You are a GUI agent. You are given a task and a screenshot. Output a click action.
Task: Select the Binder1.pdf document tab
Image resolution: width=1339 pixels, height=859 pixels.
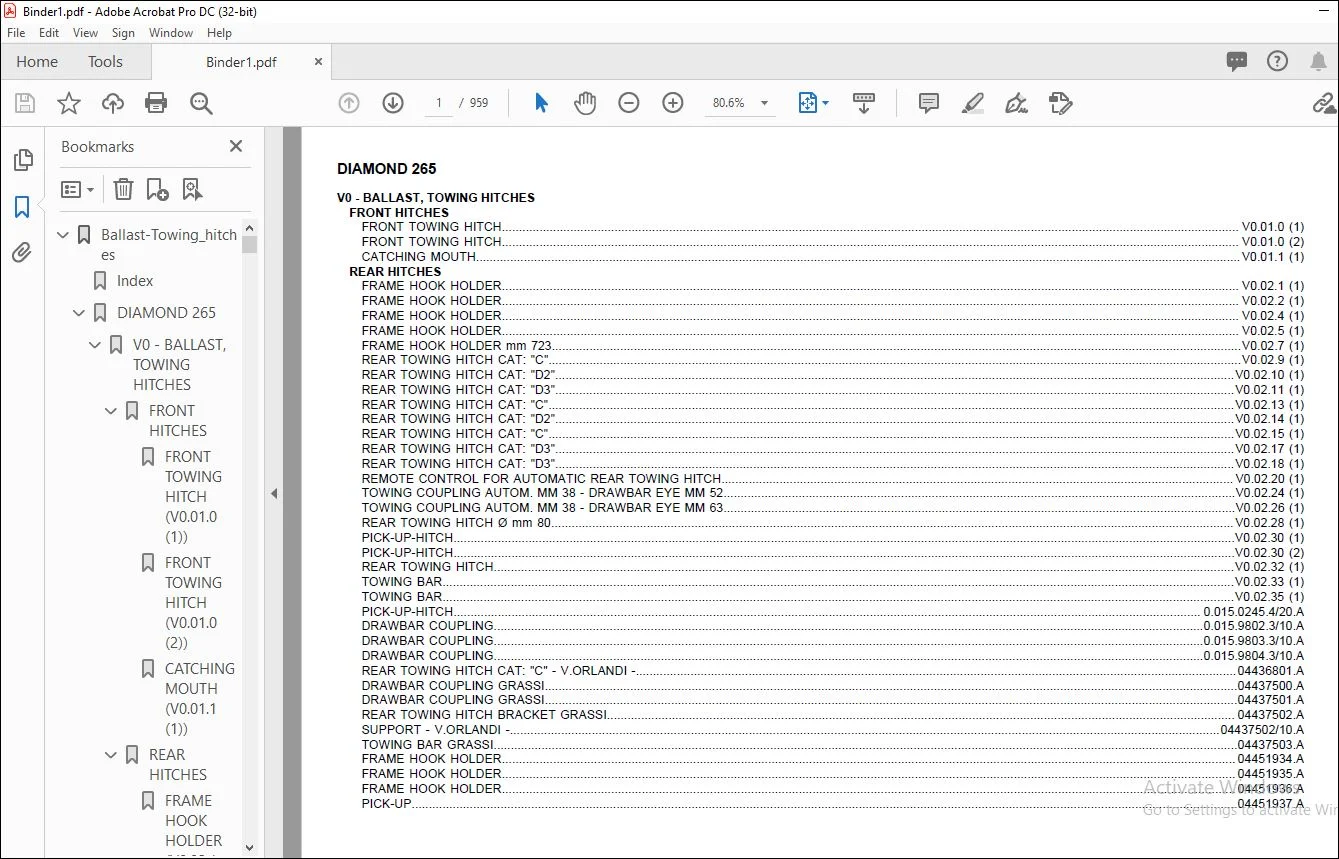point(241,62)
